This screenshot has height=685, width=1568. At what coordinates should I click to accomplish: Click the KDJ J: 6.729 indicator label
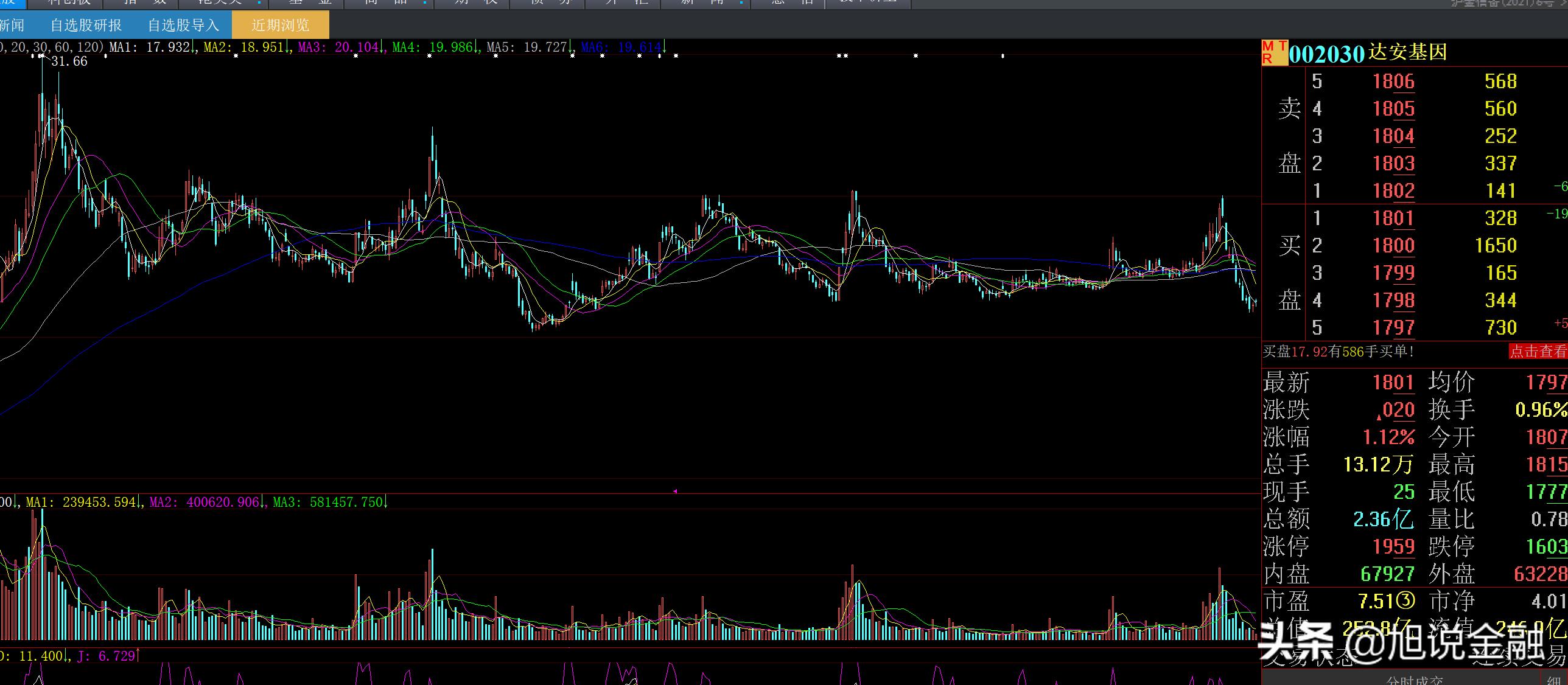pos(107,656)
